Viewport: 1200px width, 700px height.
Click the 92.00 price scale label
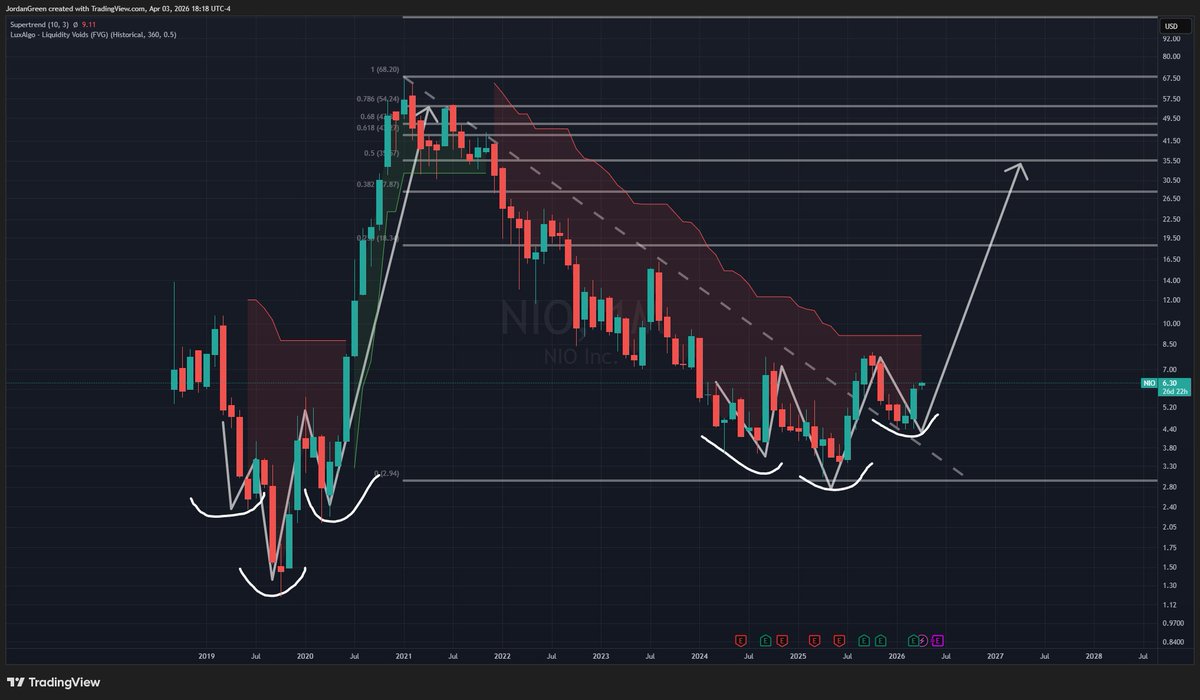pyautogui.click(x=1172, y=38)
